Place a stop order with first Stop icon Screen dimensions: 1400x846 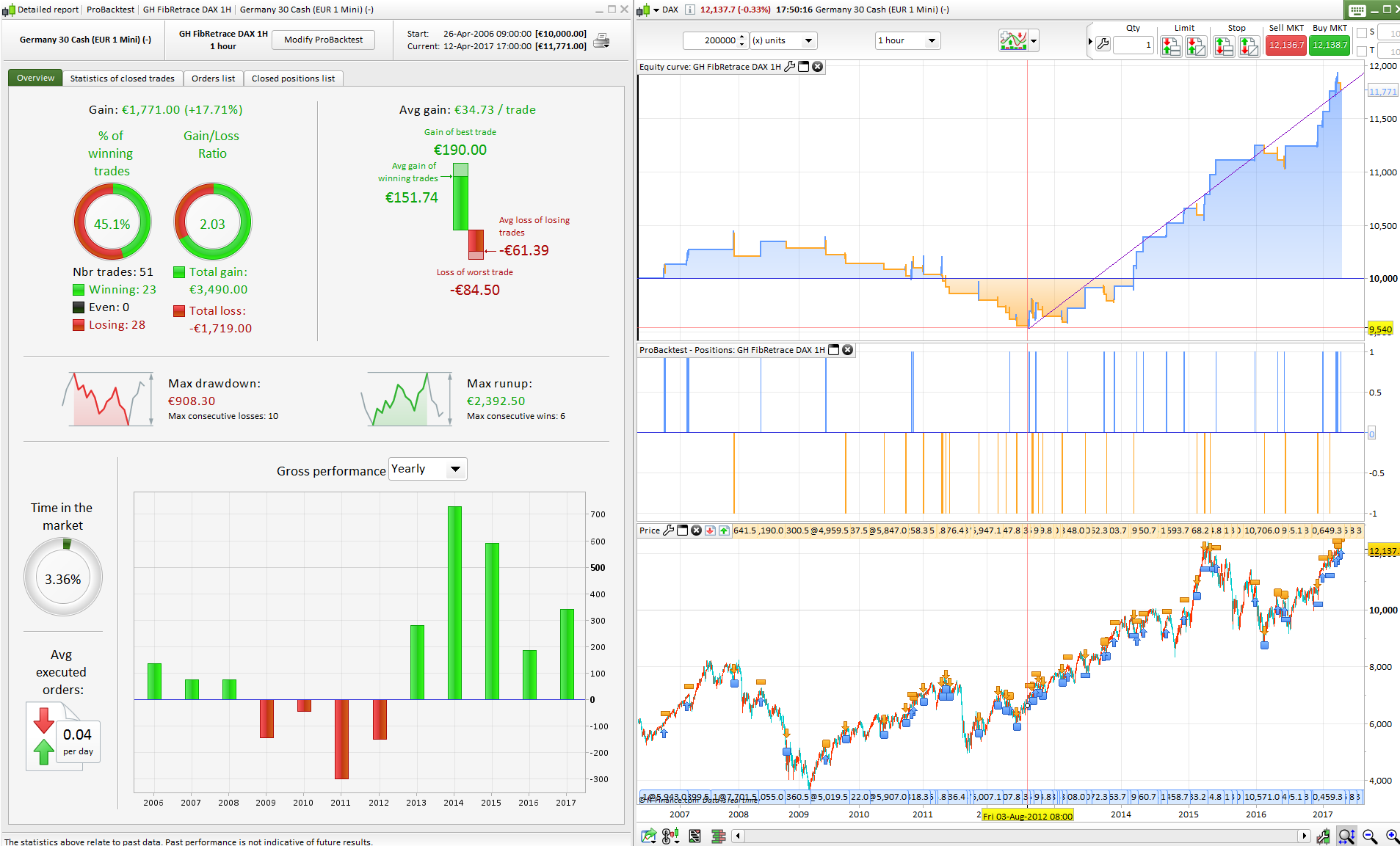(x=1224, y=46)
